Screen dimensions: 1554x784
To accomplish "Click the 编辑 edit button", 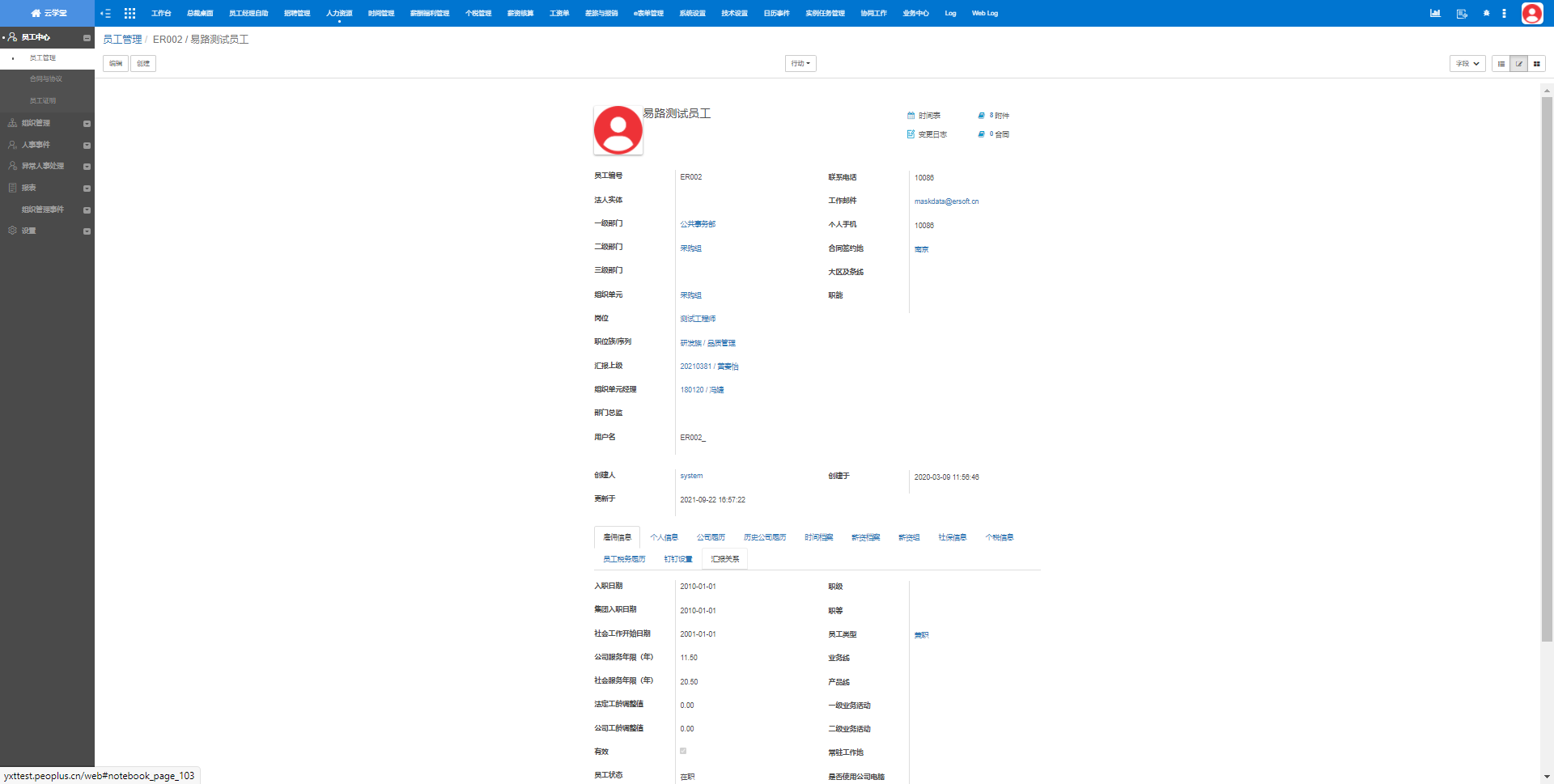I will point(116,64).
